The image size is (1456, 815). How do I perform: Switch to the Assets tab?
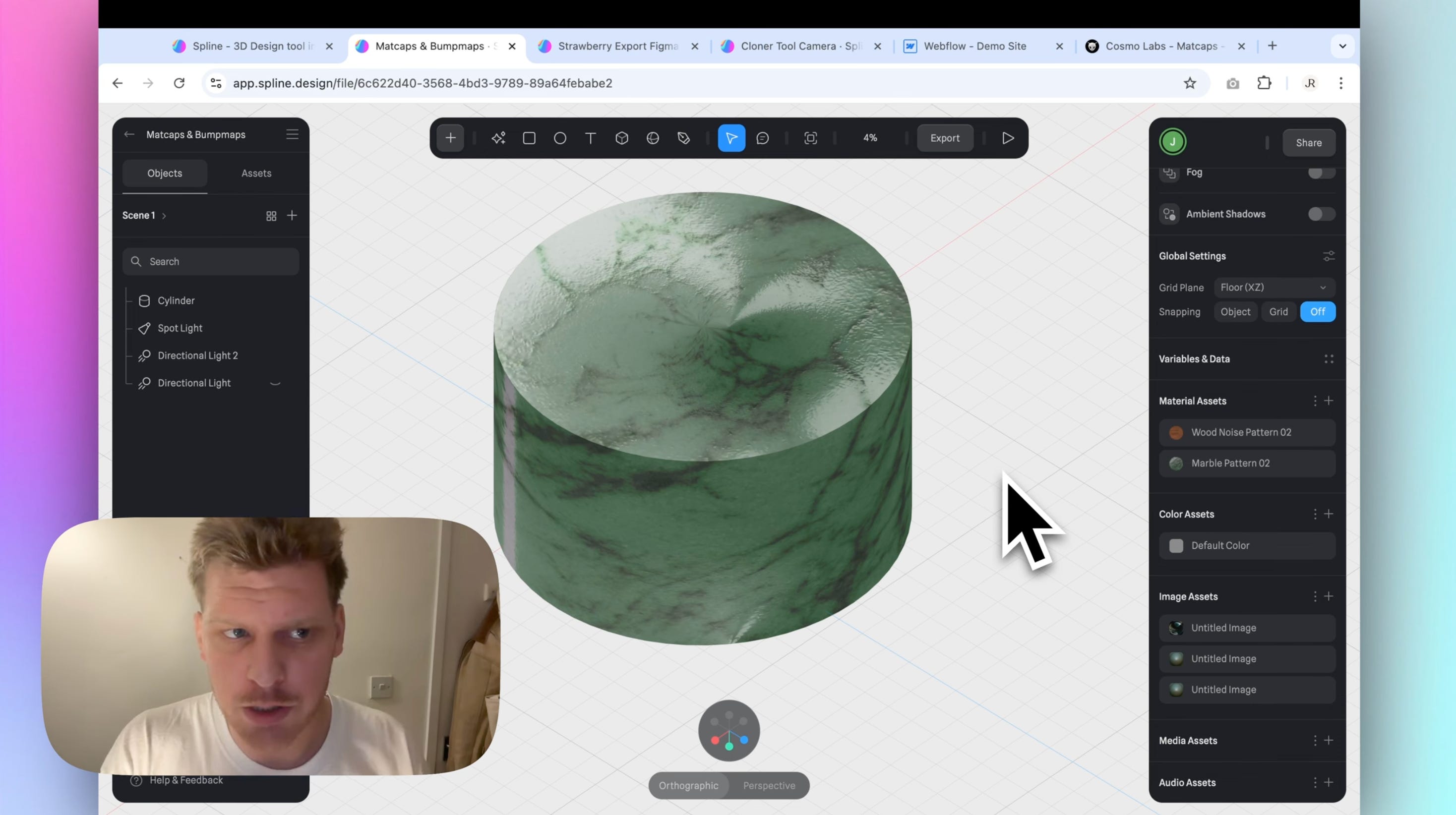(x=256, y=173)
